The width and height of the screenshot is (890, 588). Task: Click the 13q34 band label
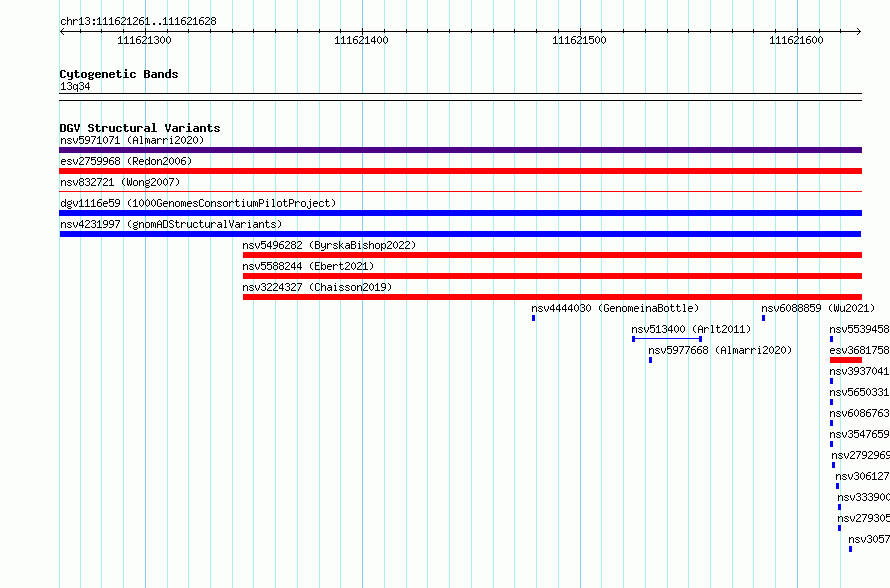(75, 86)
